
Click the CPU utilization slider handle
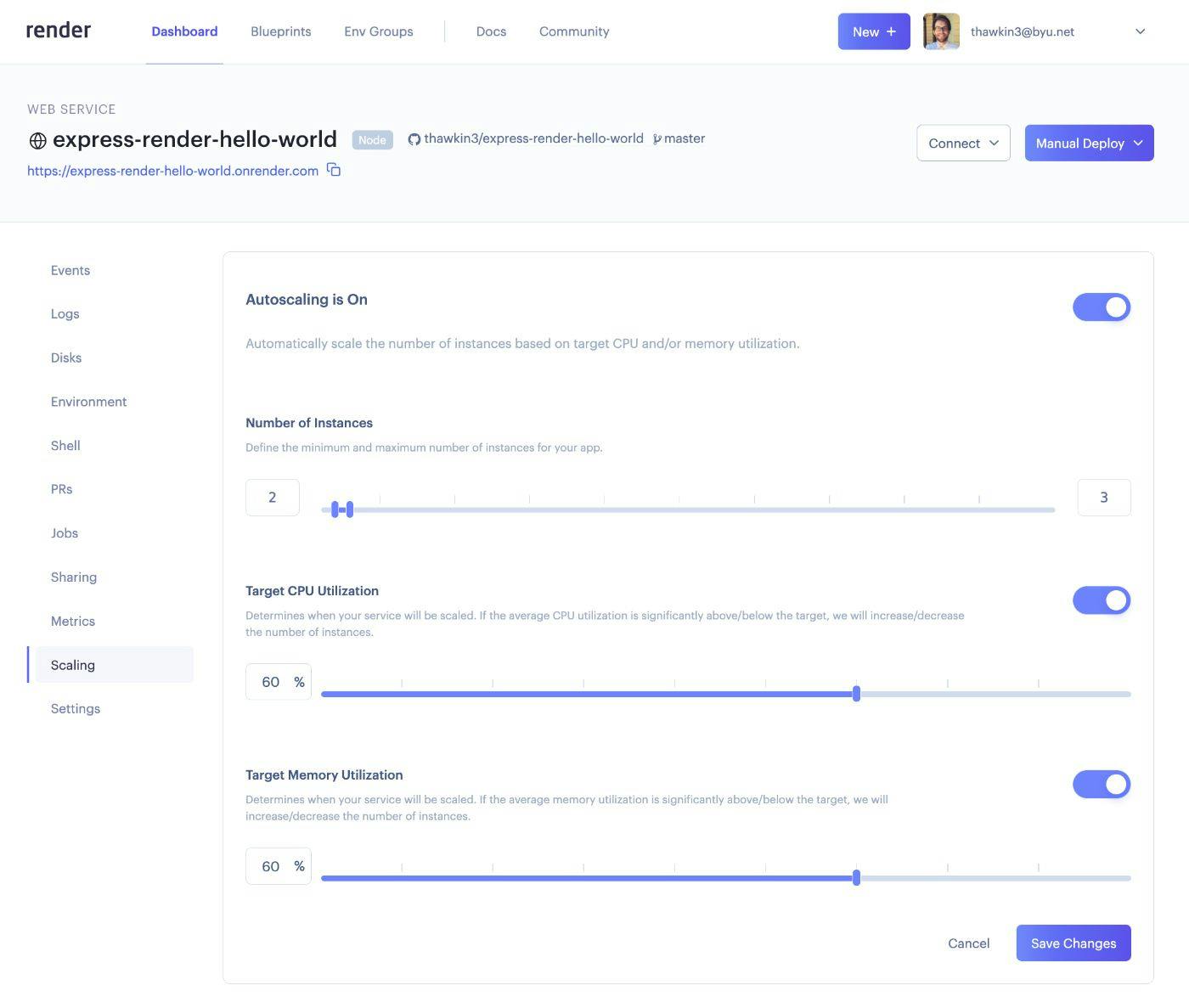point(856,694)
